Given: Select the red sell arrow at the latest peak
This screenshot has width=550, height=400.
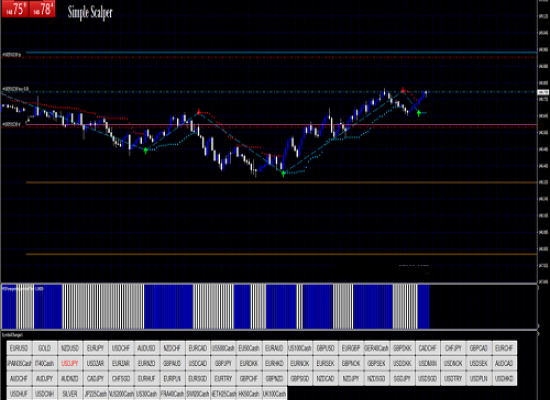Looking at the screenshot, I should point(403,90).
